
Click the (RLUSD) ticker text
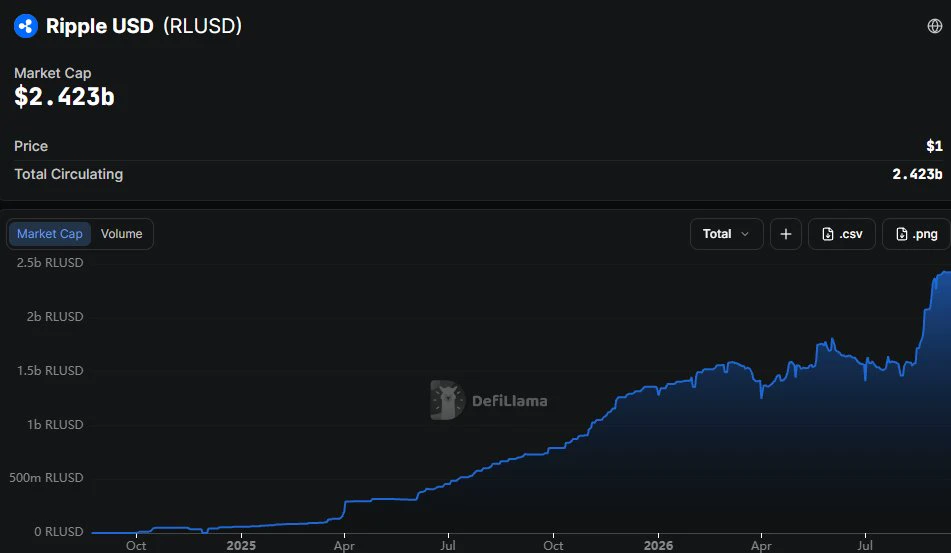pos(202,26)
